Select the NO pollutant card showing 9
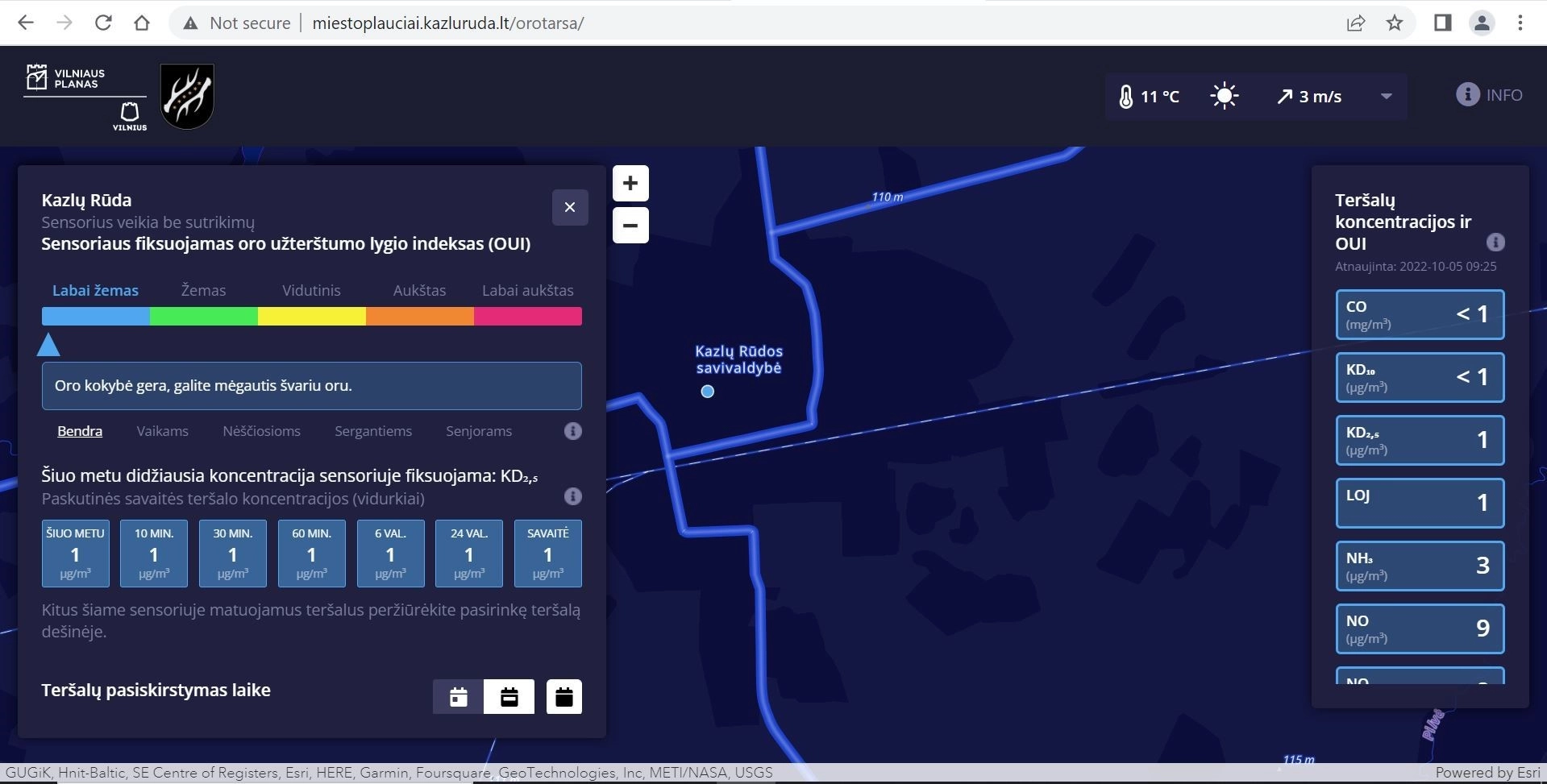 click(x=1420, y=628)
